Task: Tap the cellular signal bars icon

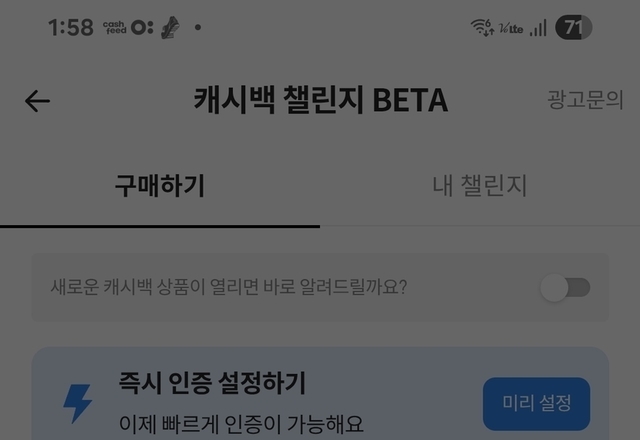Action: click(x=538, y=28)
